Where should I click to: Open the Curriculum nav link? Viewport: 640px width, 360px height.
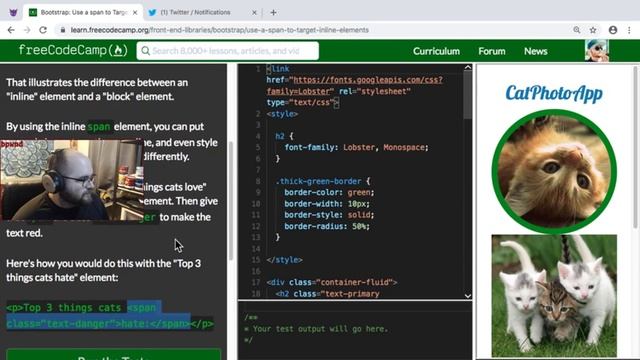tap(436, 51)
